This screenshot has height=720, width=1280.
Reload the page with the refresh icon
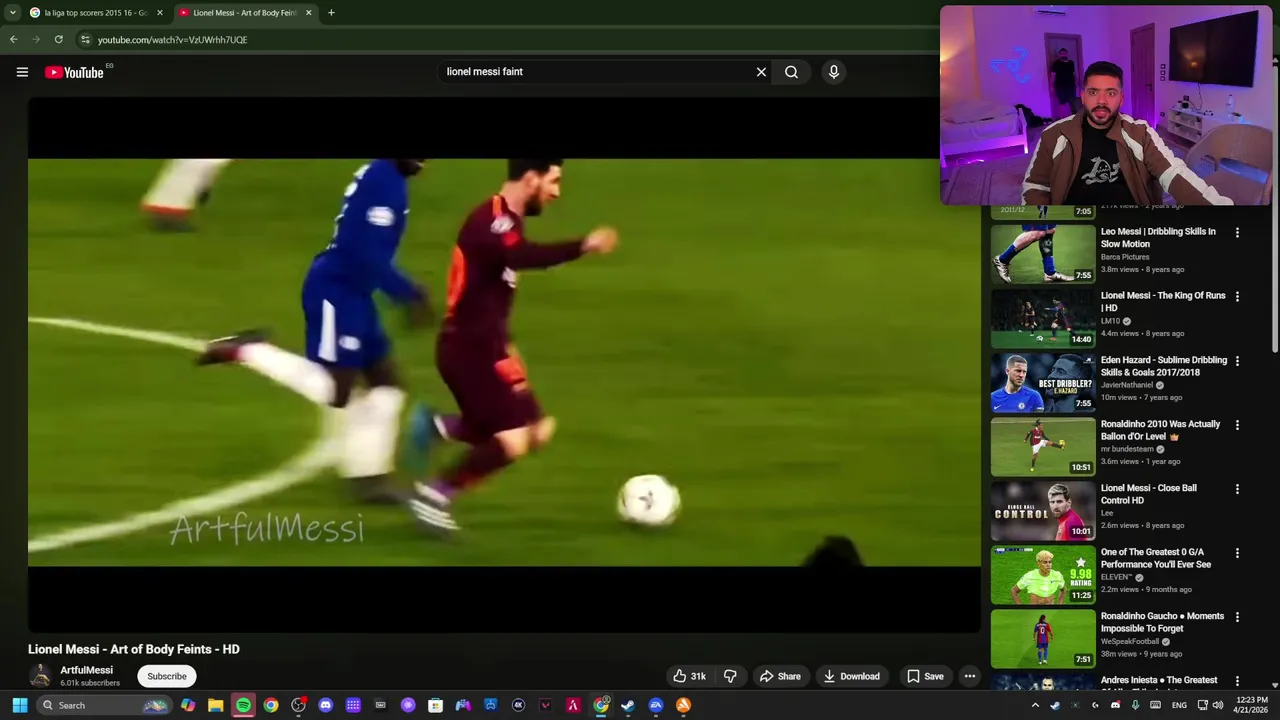tap(58, 39)
